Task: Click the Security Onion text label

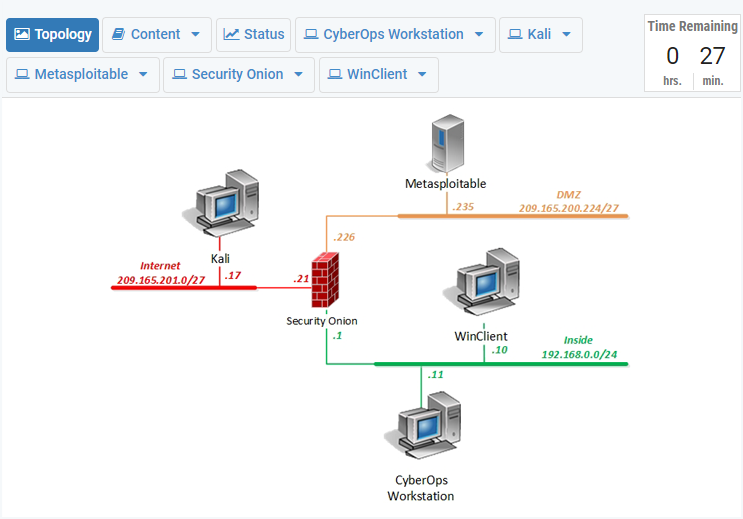Action: coord(321,321)
